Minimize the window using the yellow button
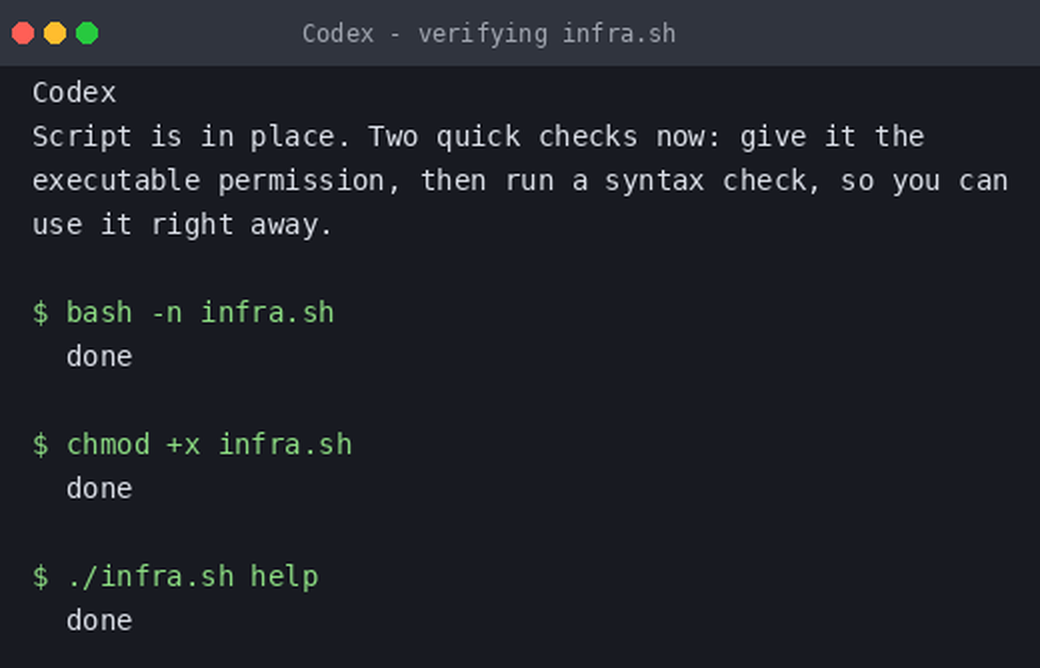1040x668 pixels. pos(55,33)
